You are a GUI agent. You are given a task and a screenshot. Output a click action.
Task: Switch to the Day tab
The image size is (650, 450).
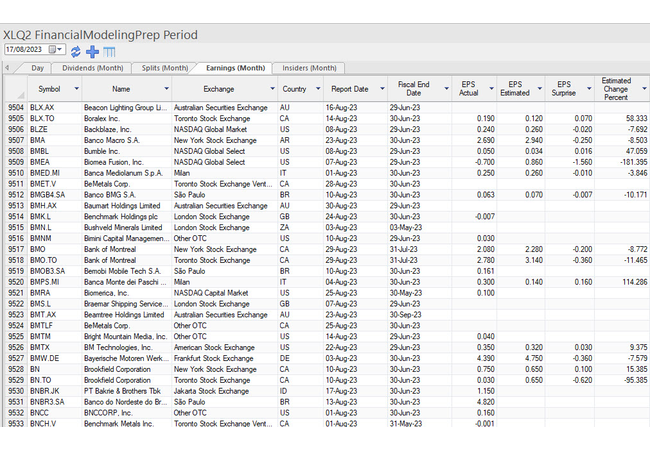point(37,68)
